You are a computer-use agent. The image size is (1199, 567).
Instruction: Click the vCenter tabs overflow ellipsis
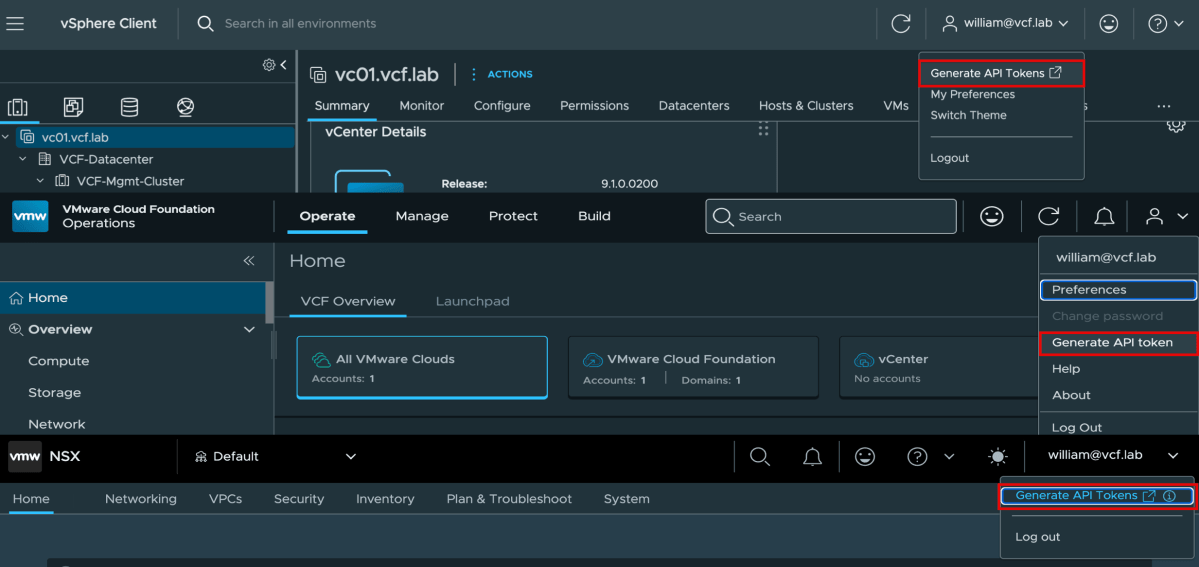point(1163,106)
